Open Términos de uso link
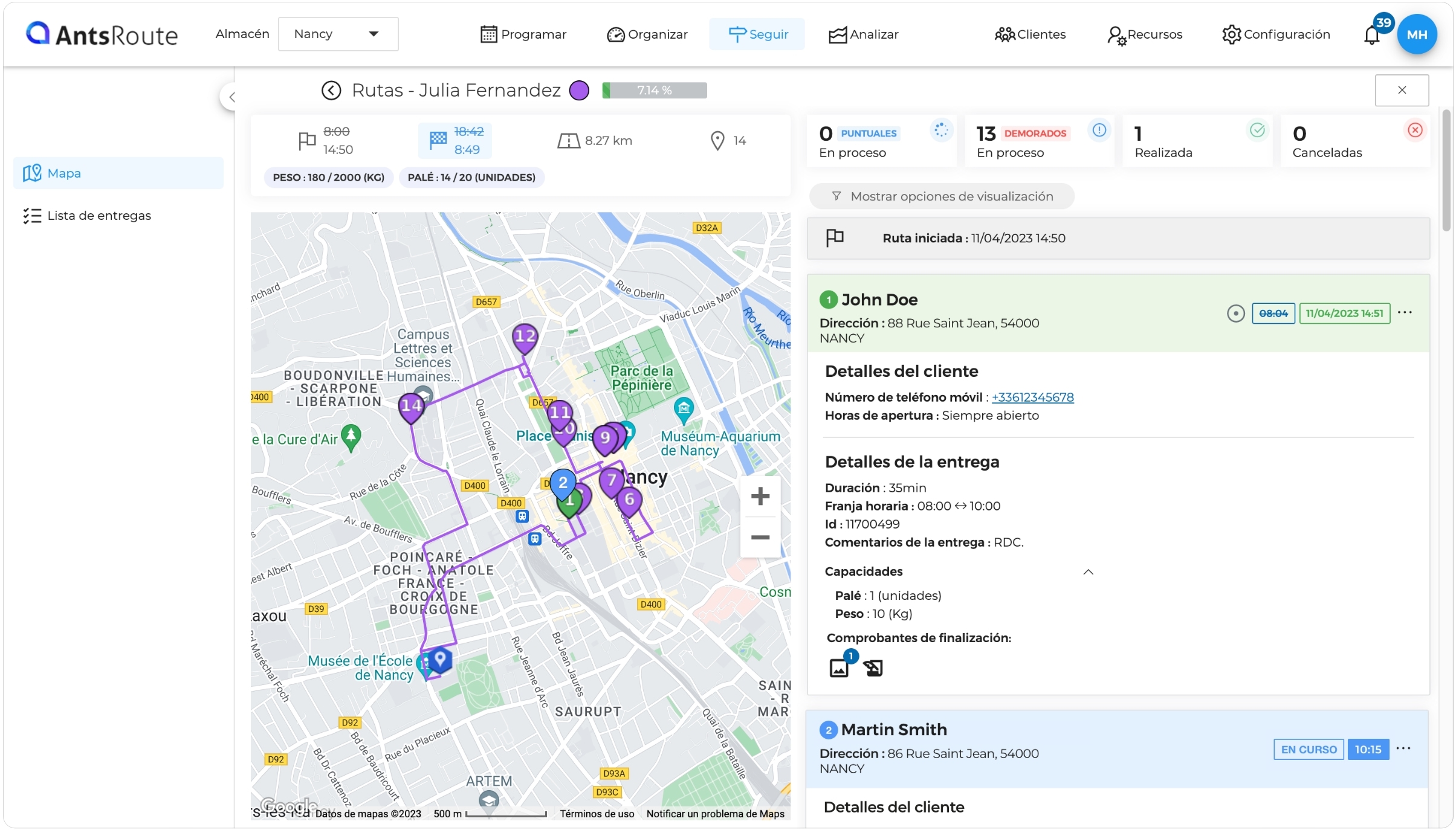Viewport: 1456px width, 830px height. 597,814
